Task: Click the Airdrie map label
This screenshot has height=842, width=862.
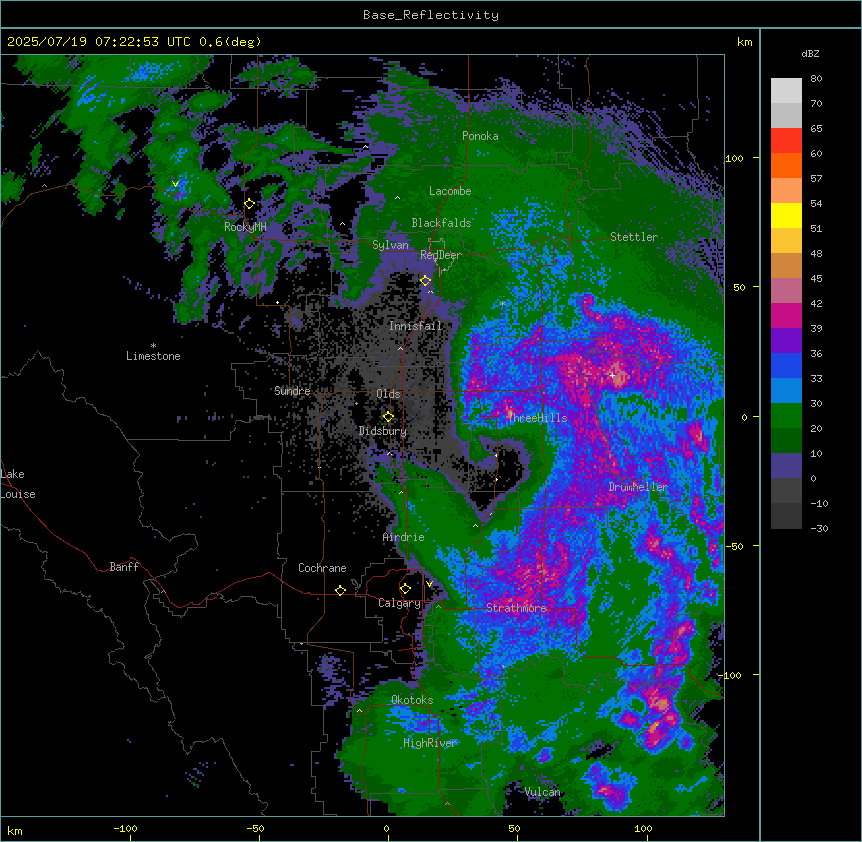Action: point(403,537)
